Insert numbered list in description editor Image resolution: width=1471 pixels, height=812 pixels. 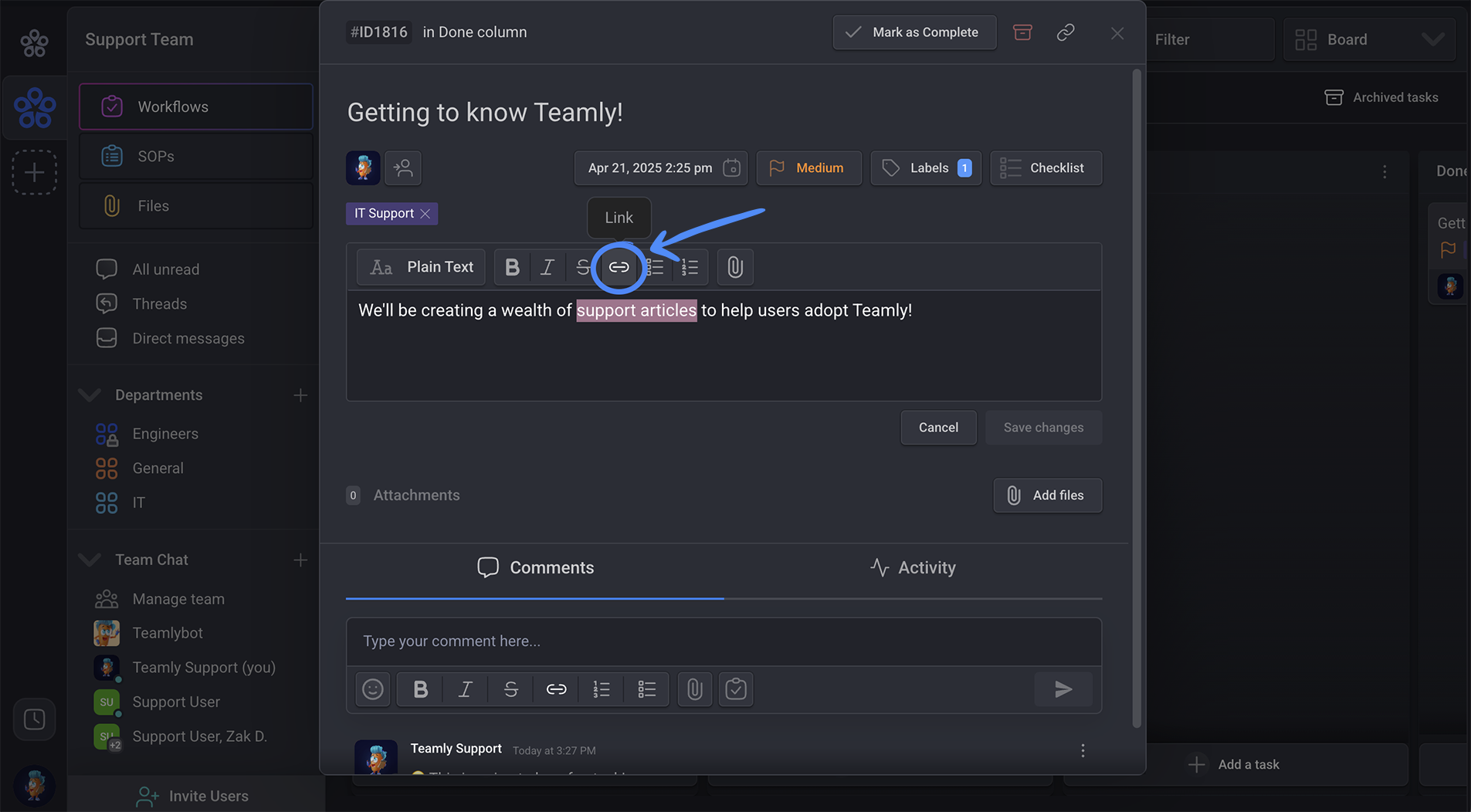click(690, 267)
